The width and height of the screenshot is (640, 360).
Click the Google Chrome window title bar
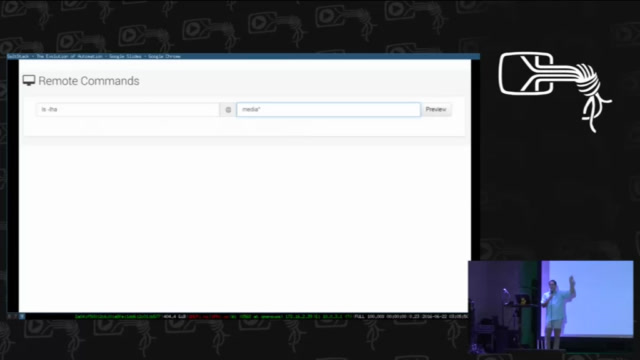243,56
